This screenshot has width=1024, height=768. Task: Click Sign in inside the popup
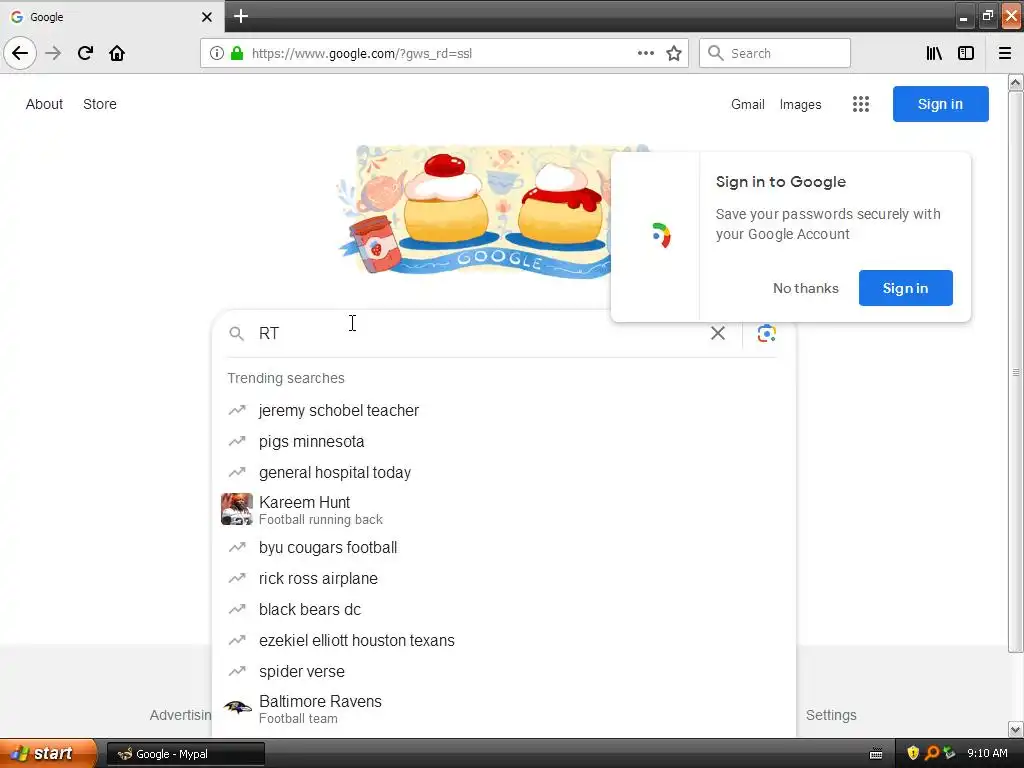905,288
